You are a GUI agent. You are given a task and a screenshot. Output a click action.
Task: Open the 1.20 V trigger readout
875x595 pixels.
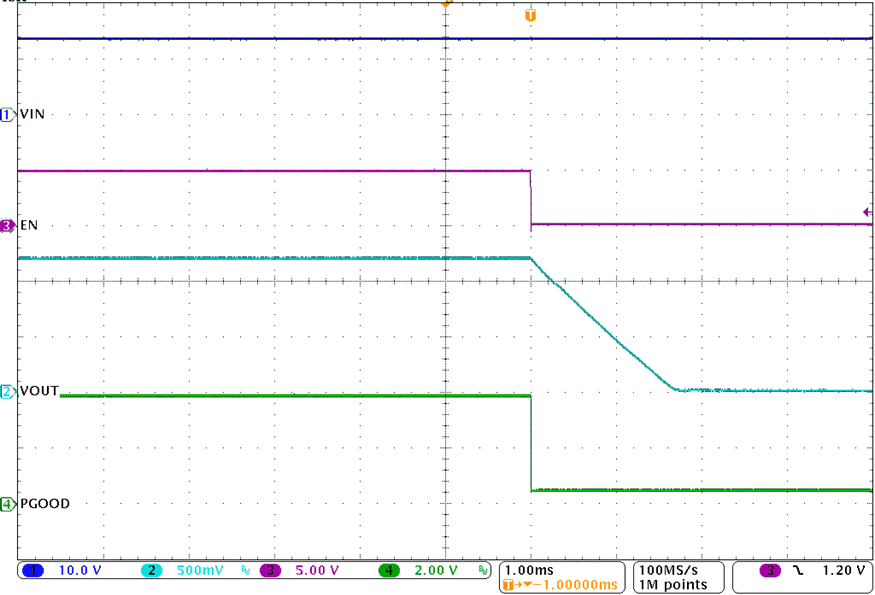pos(846,570)
